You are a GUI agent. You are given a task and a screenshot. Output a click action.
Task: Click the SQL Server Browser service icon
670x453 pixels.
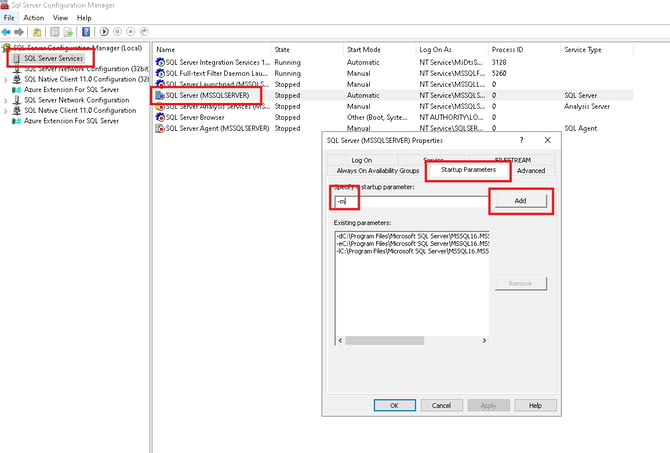[x=160, y=117]
